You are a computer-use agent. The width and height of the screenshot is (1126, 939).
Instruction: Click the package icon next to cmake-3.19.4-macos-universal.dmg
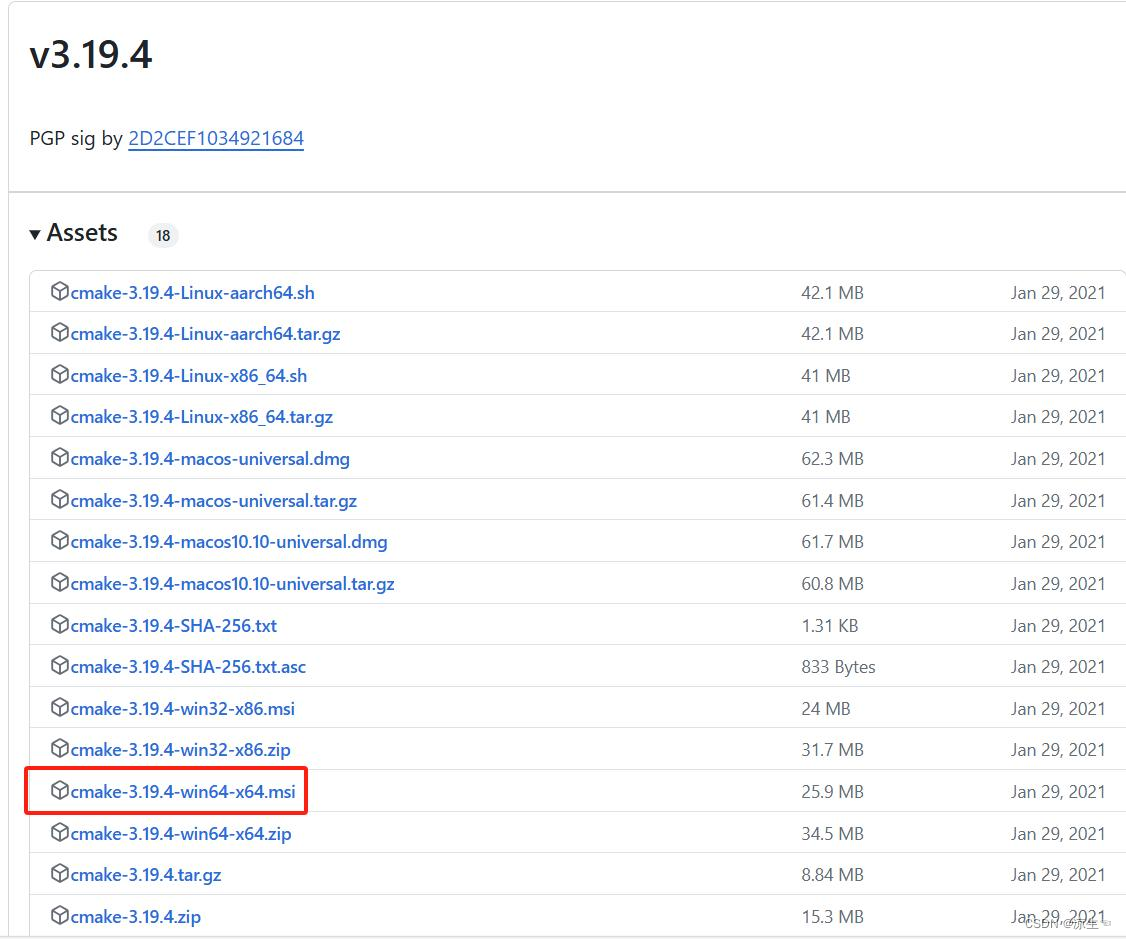(60, 458)
